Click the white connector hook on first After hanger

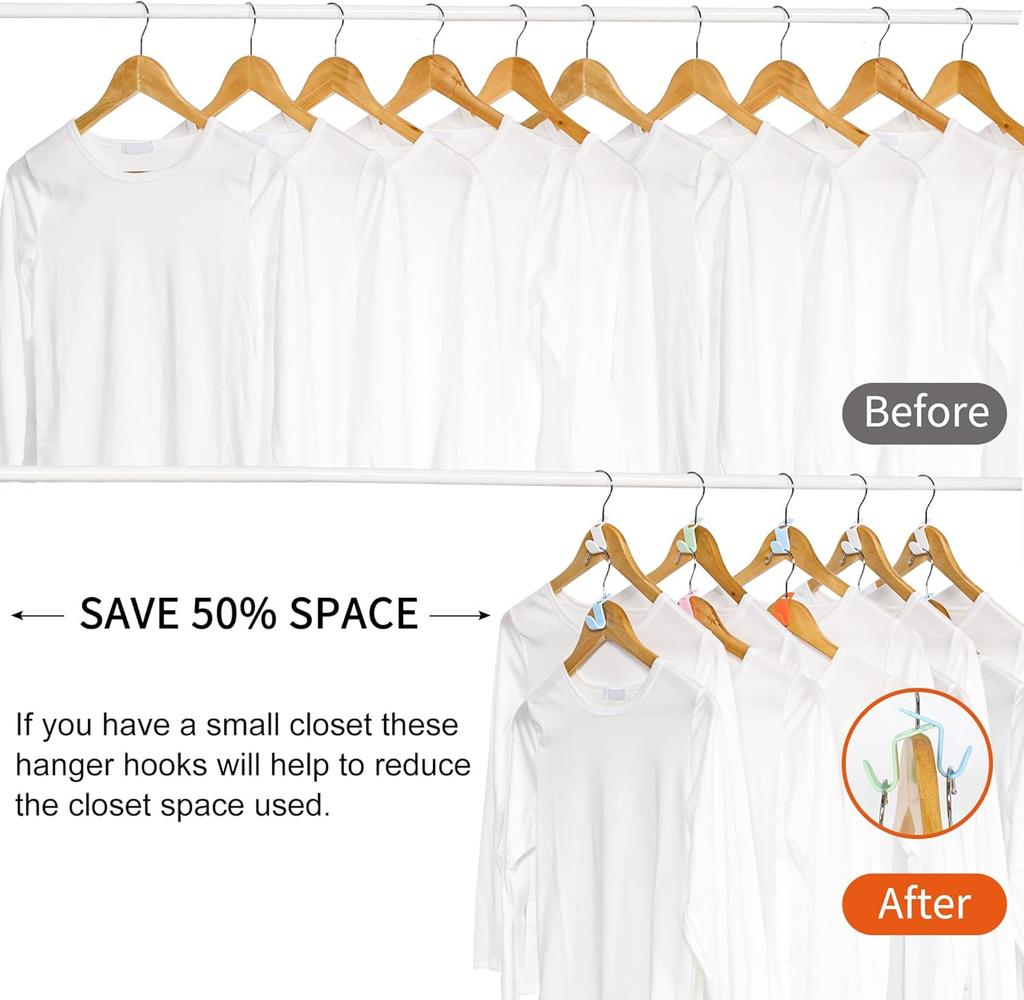(x=594, y=538)
